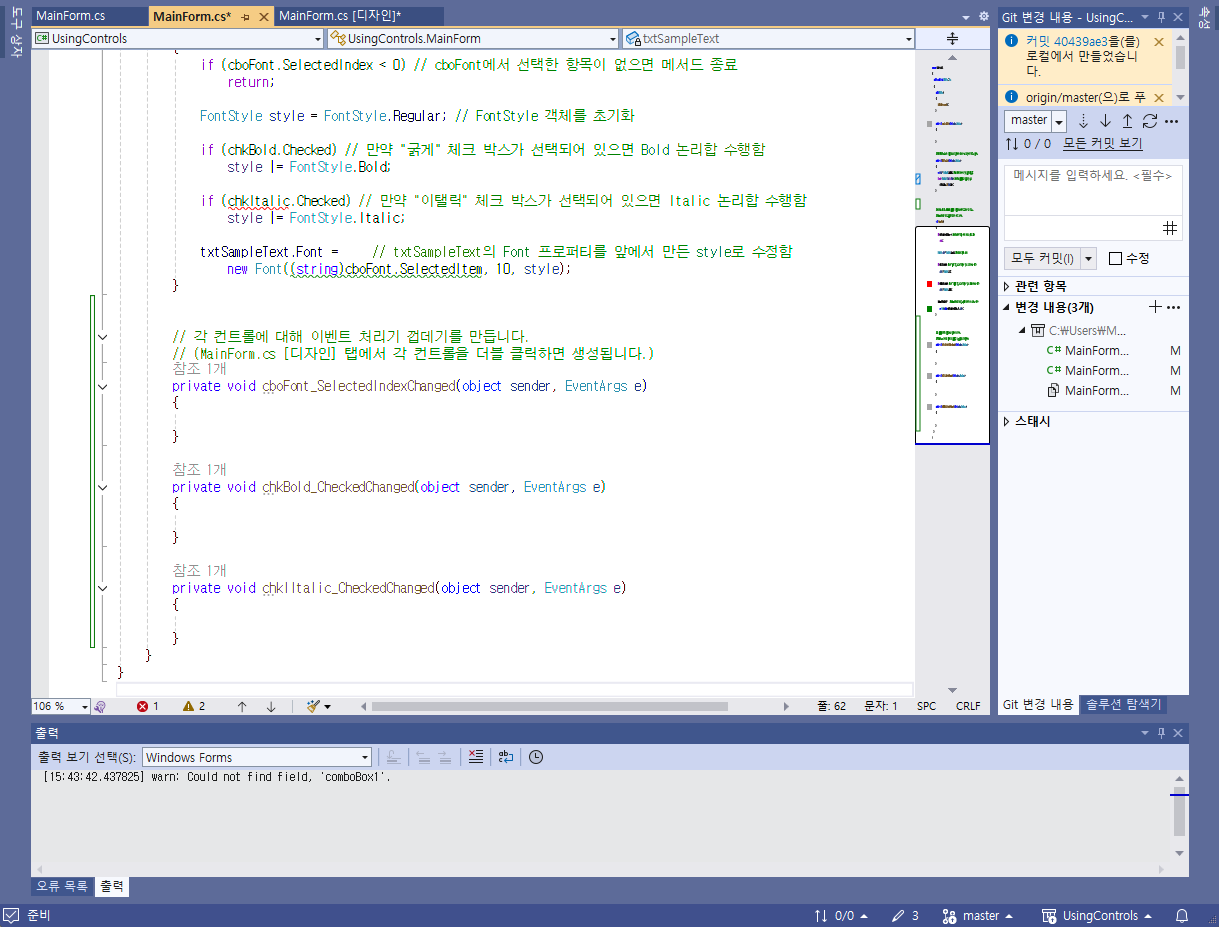Expand the 관련 항목 section
Image resolution: width=1219 pixels, height=927 pixels.
1007,286
